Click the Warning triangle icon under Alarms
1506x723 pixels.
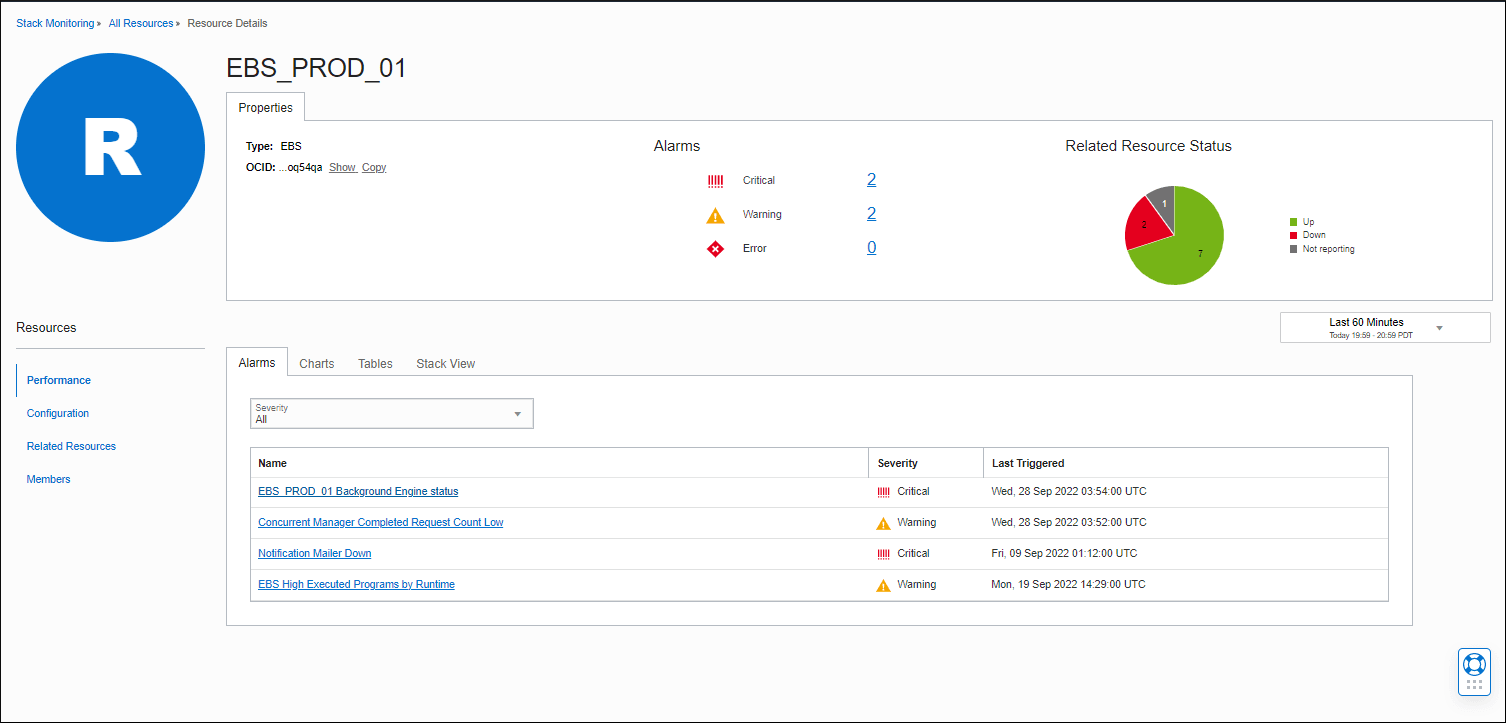tap(715, 214)
